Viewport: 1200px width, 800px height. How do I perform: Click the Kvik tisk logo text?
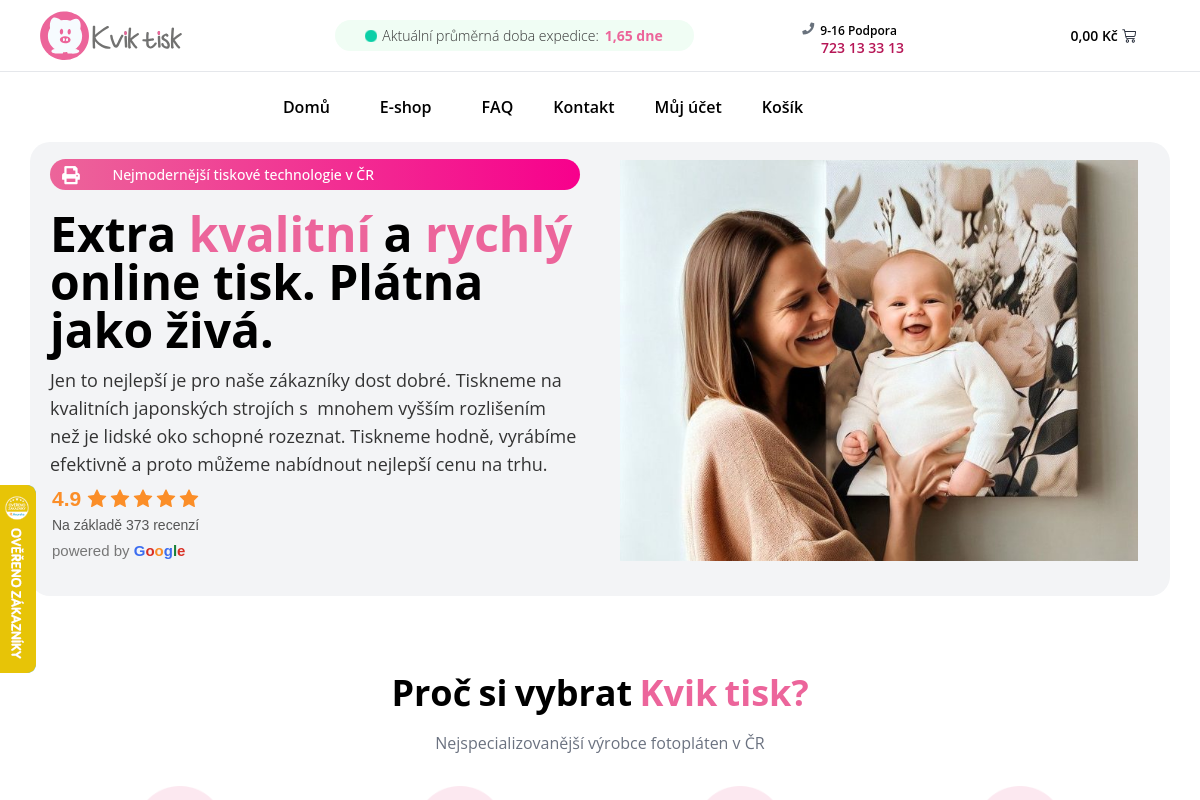click(x=136, y=38)
